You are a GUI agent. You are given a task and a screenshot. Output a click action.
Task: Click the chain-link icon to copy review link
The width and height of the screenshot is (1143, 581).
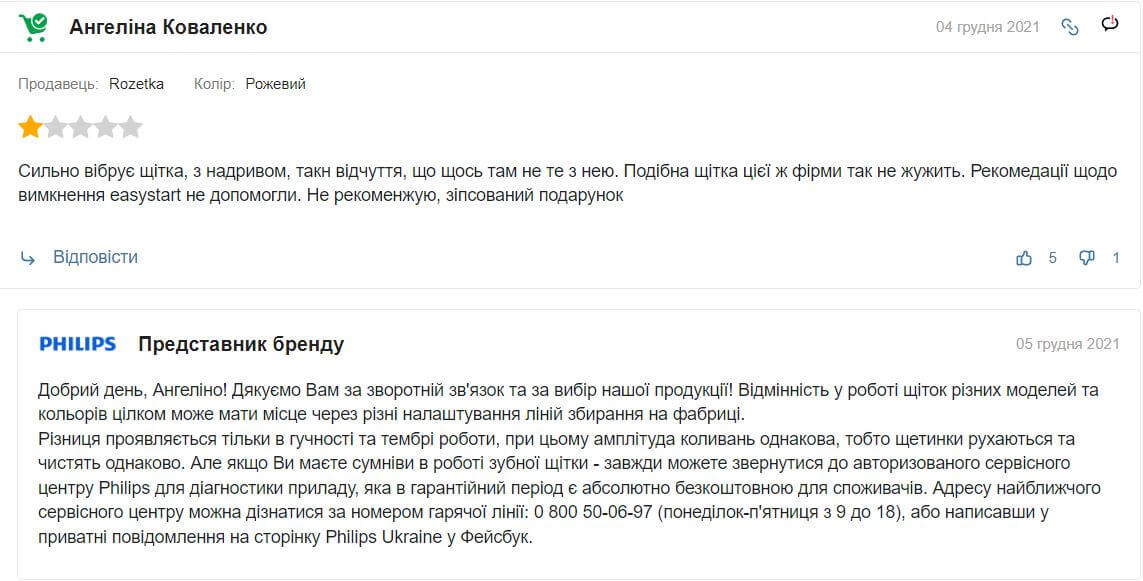tap(1070, 27)
